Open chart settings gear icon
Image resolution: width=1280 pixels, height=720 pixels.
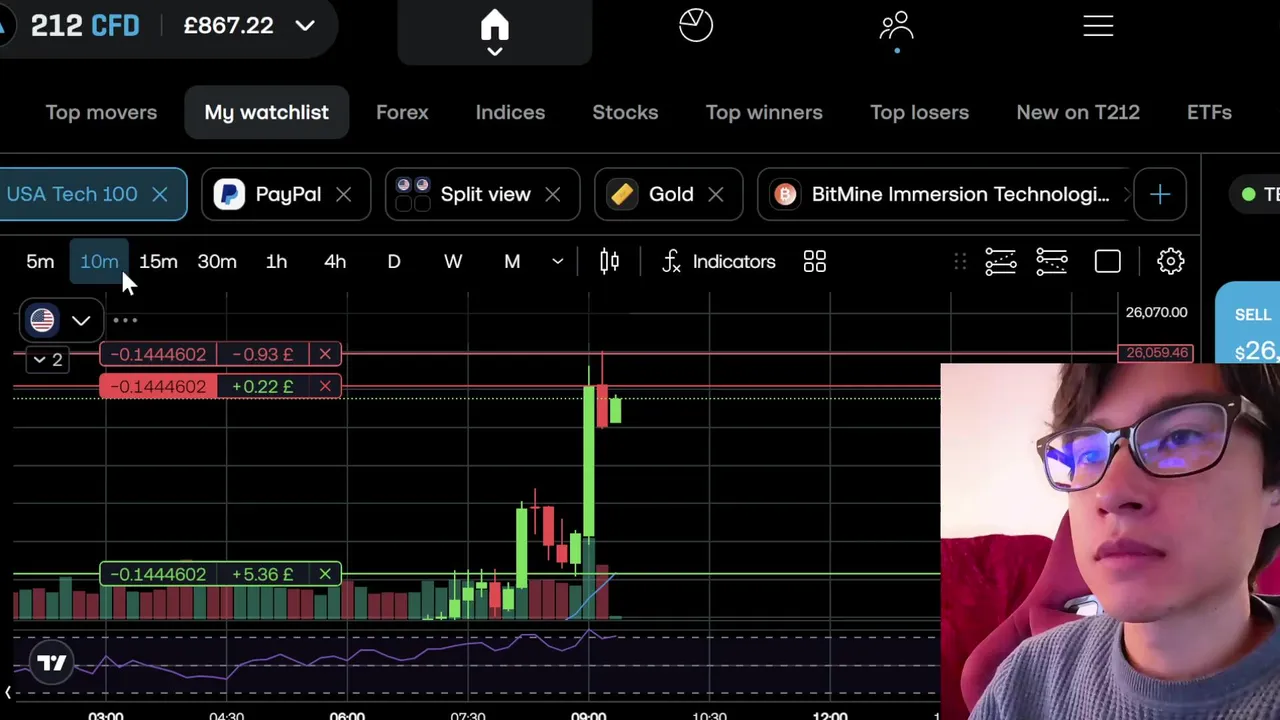click(1171, 262)
